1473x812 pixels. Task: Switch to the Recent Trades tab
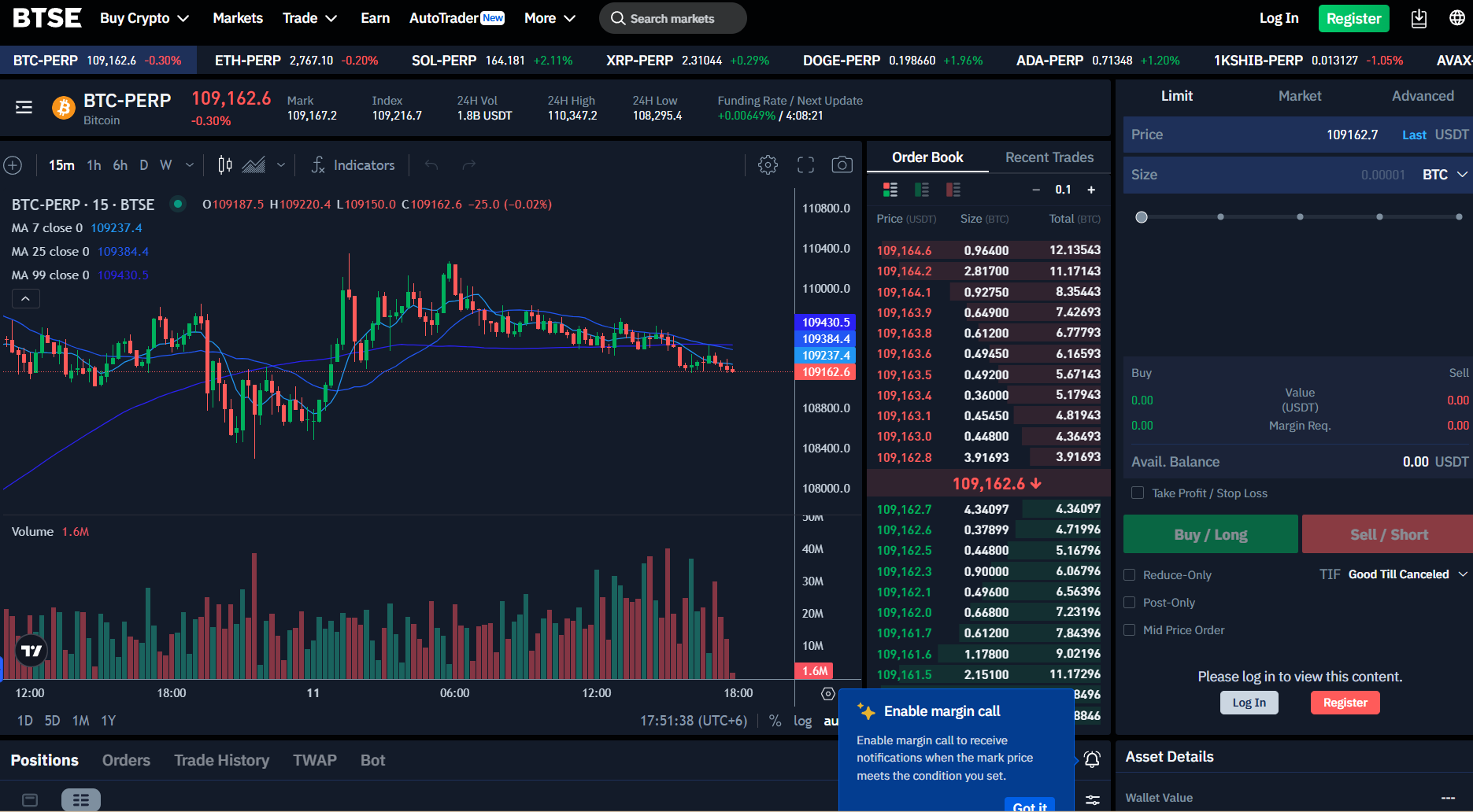click(1049, 157)
